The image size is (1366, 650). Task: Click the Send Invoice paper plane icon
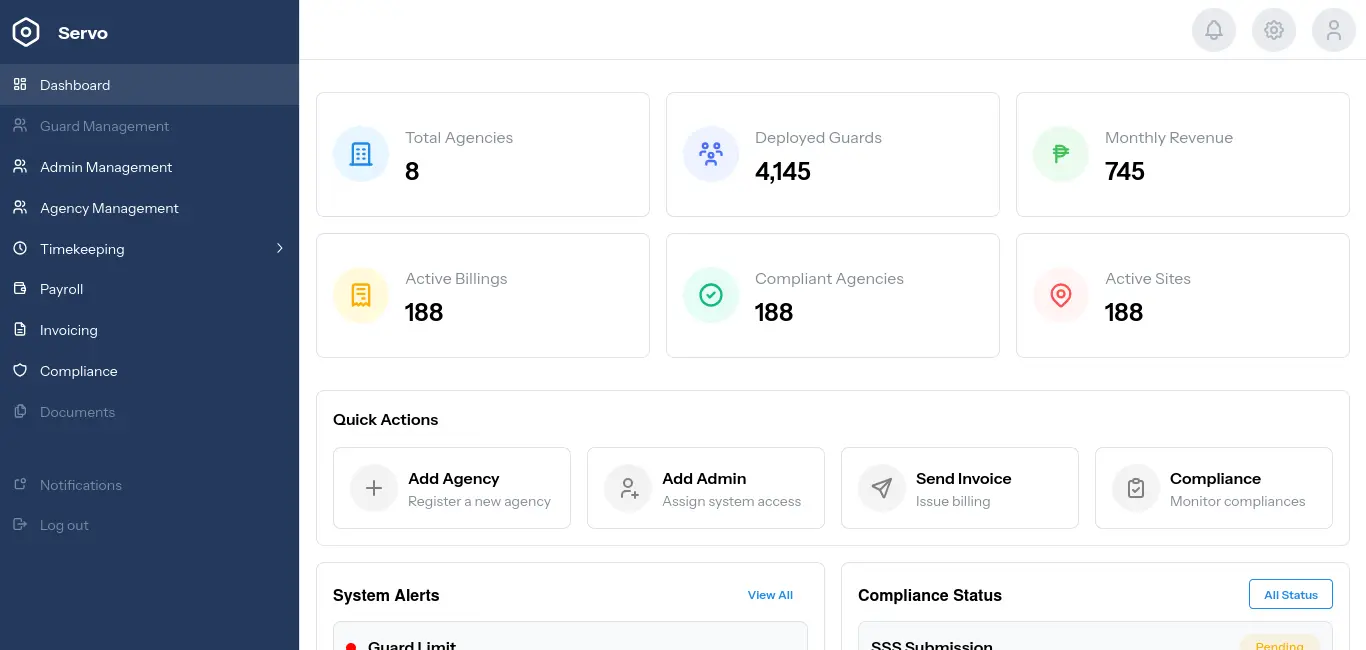tap(881, 488)
